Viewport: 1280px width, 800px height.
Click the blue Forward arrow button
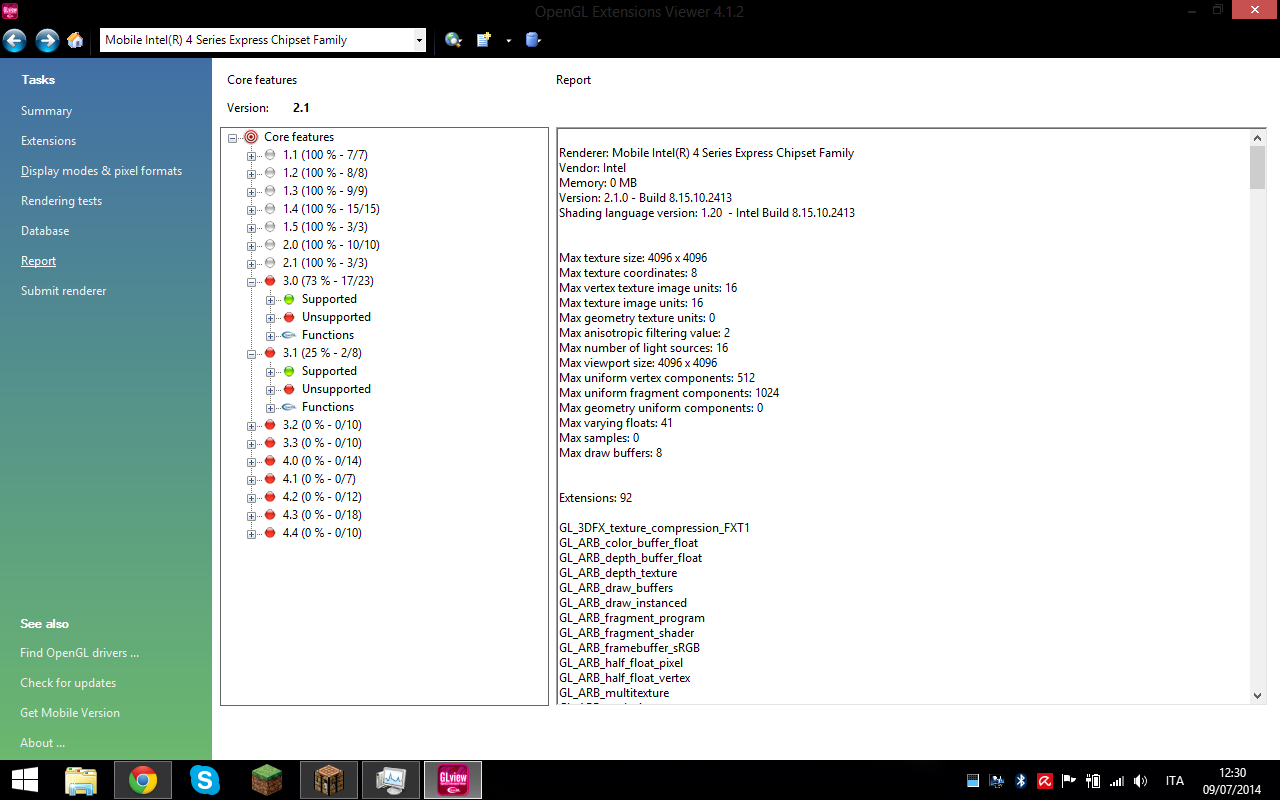coord(47,40)
